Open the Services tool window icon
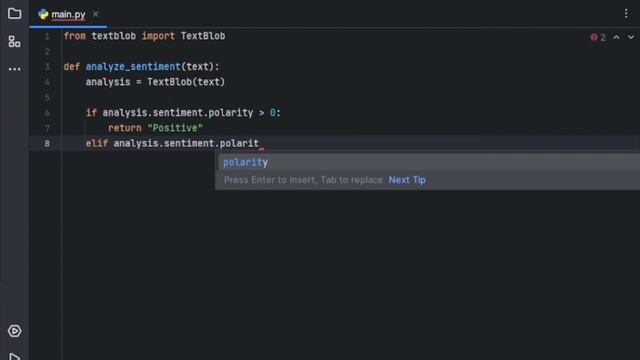Screen dimensions: 640x360 click(x=15, y=331)
